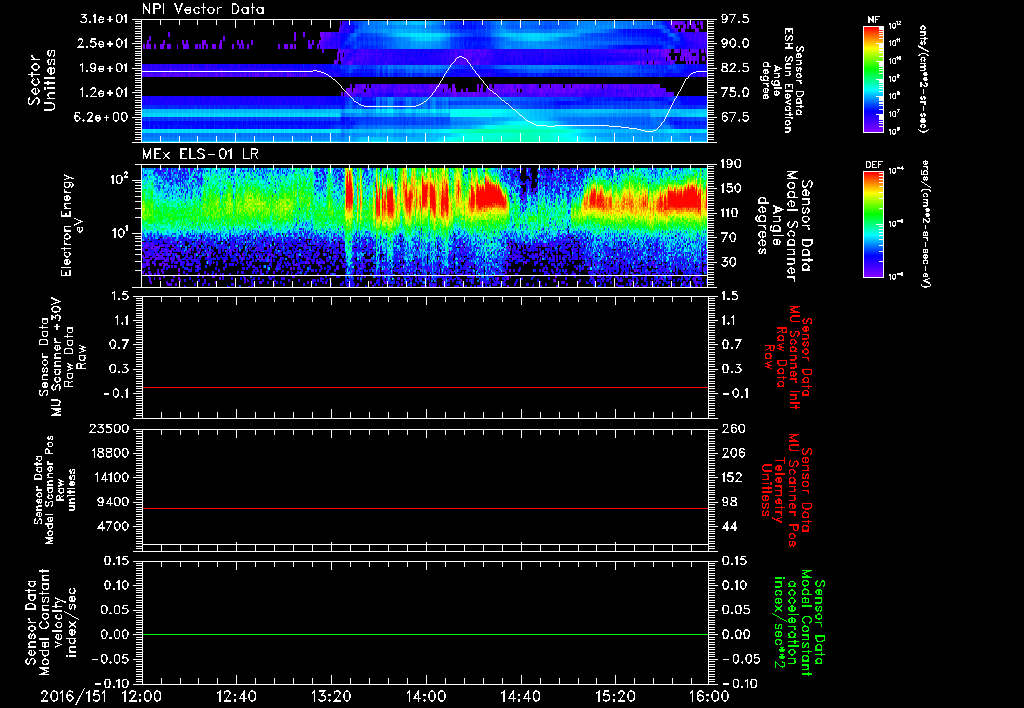
Task: Select the 'NPI Vector Data' panel title
Action: point(203,9)
